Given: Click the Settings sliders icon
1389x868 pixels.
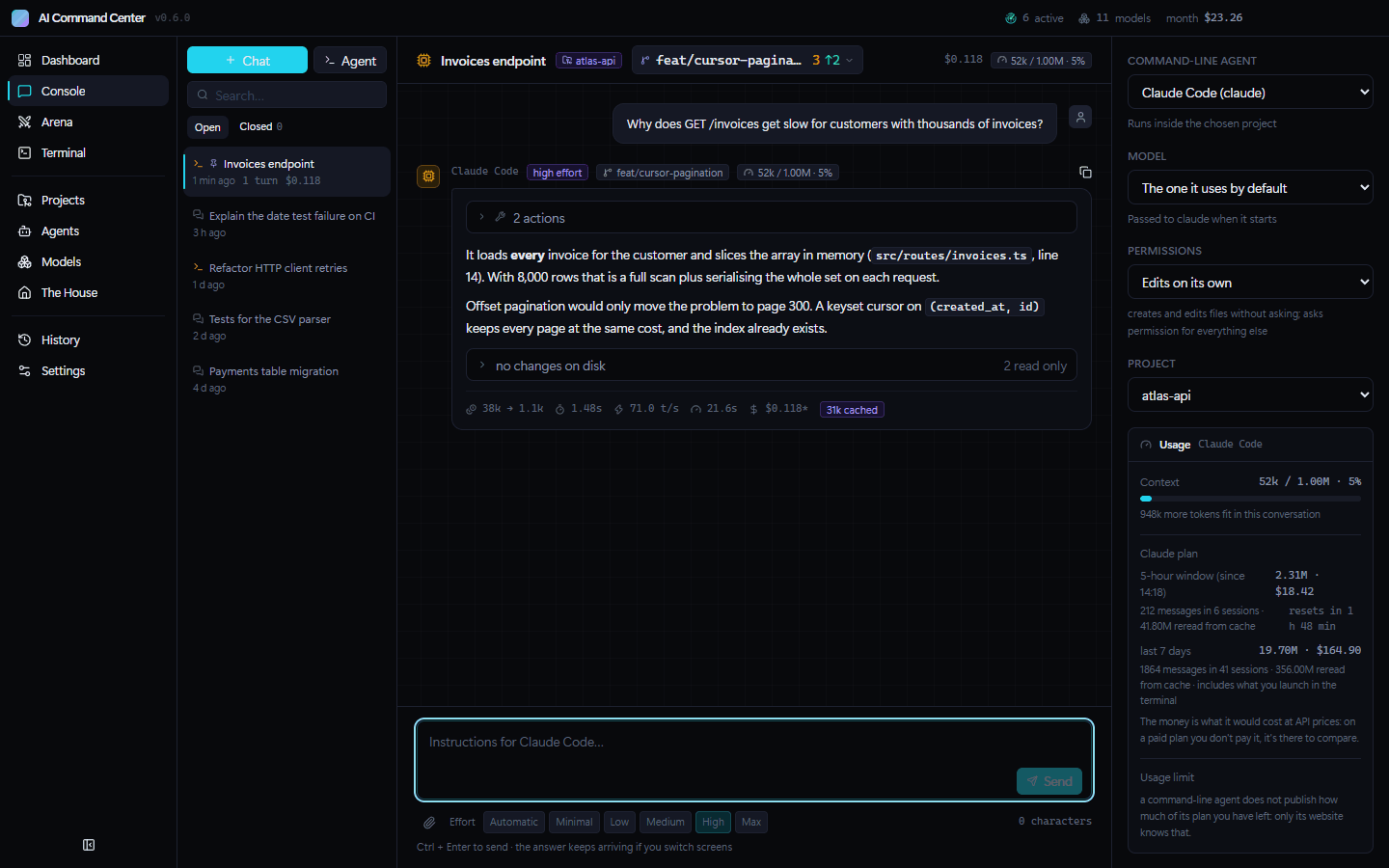Looking at the screenshot, I should (25, 370).
